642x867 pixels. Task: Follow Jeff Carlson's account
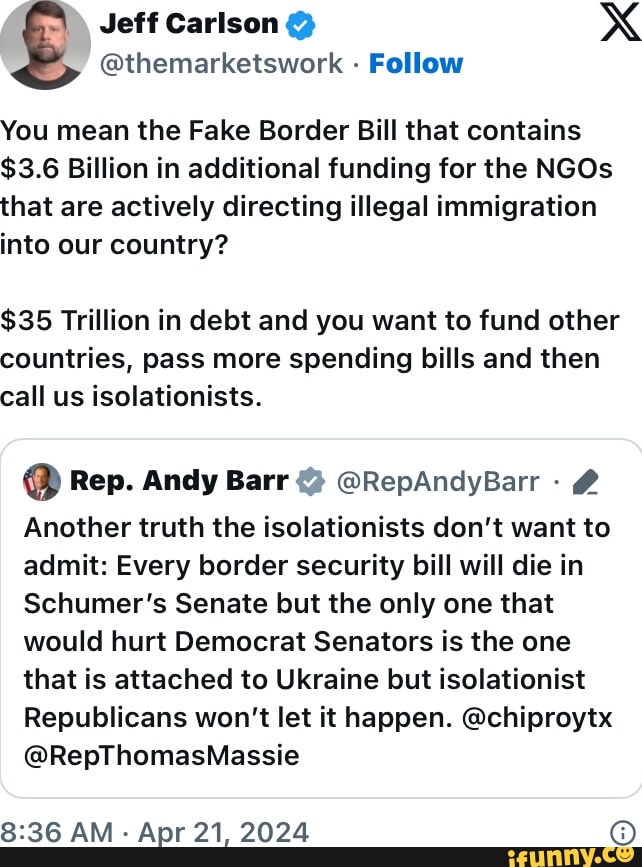pos(416,64)
